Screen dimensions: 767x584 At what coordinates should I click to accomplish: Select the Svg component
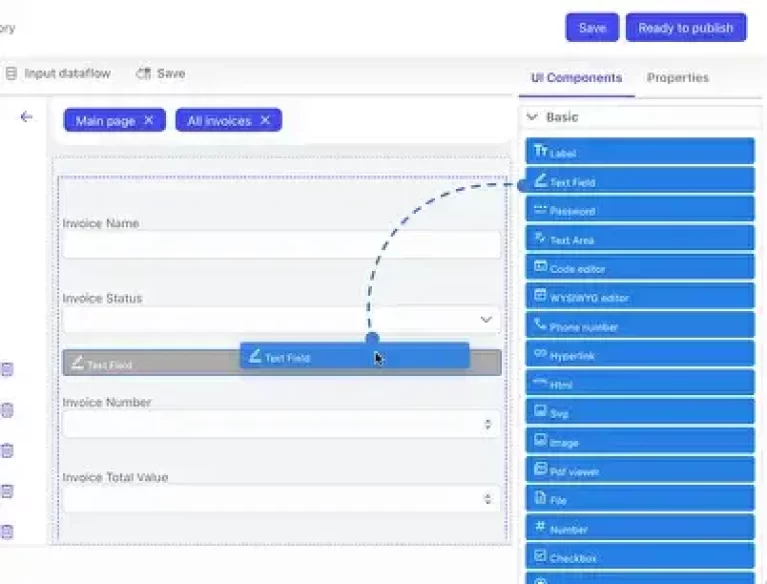pyautogui.click(x=640, y=411)
